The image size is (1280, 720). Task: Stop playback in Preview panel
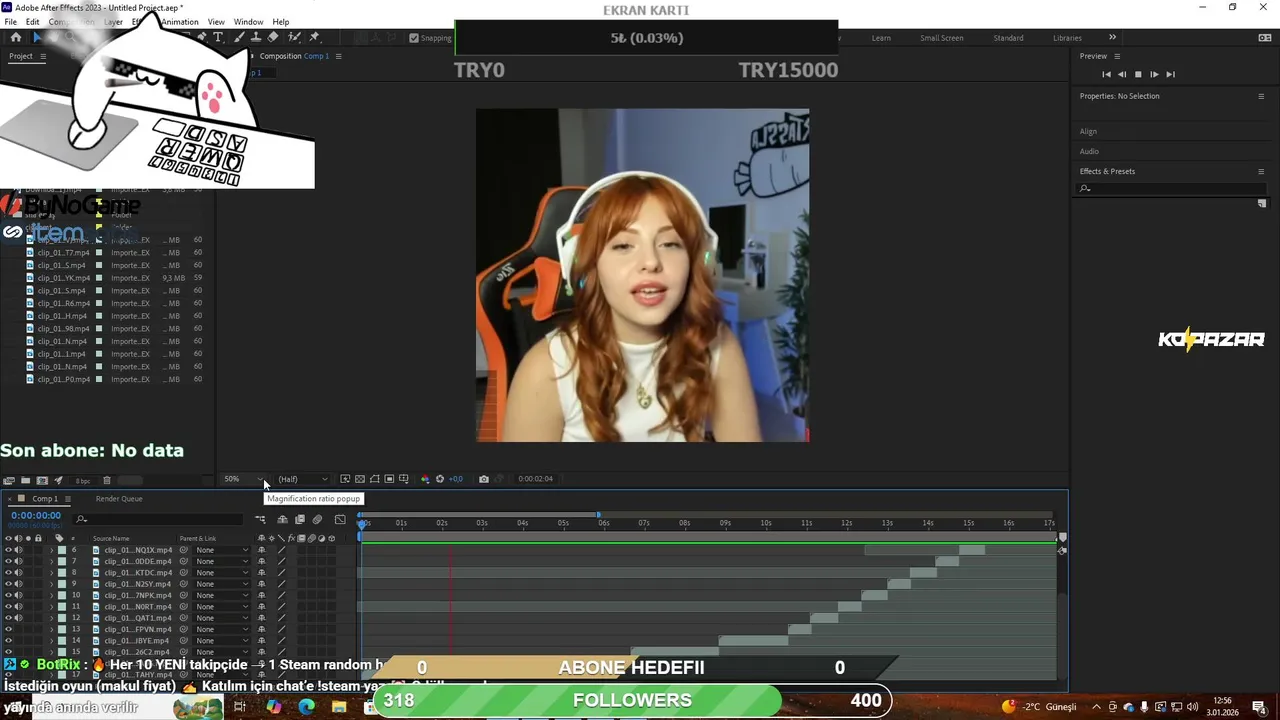click(1138, 74)
